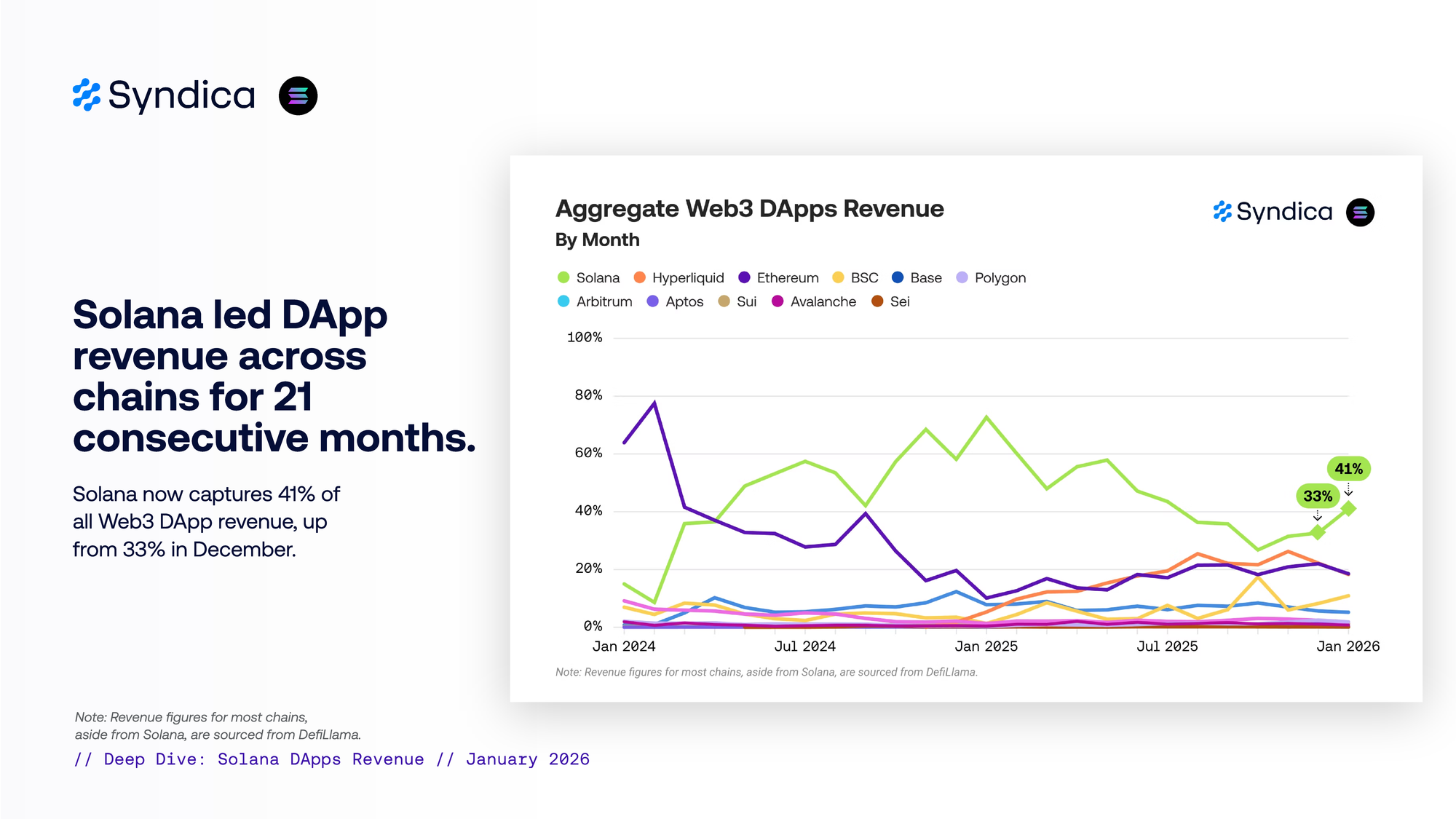Click the Syndica logo inside the chart card
The width and height of the screenshot is (1456, 819).
point(1273,212)
